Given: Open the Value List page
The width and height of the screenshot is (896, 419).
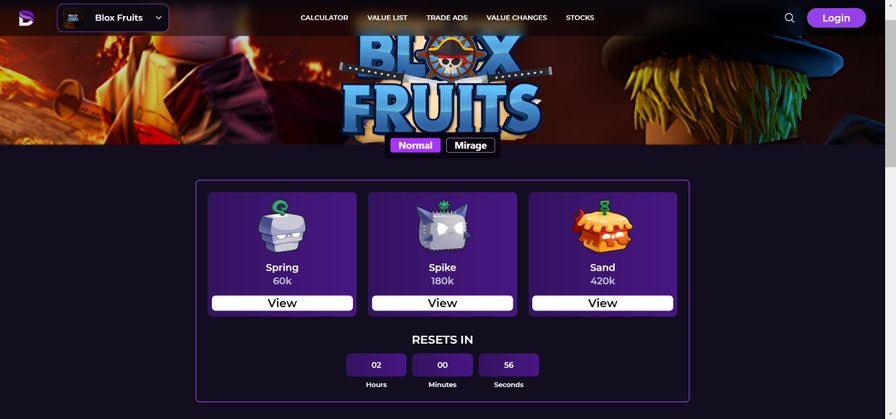Looking at the screenshot, I should click(x=387, y=18).
